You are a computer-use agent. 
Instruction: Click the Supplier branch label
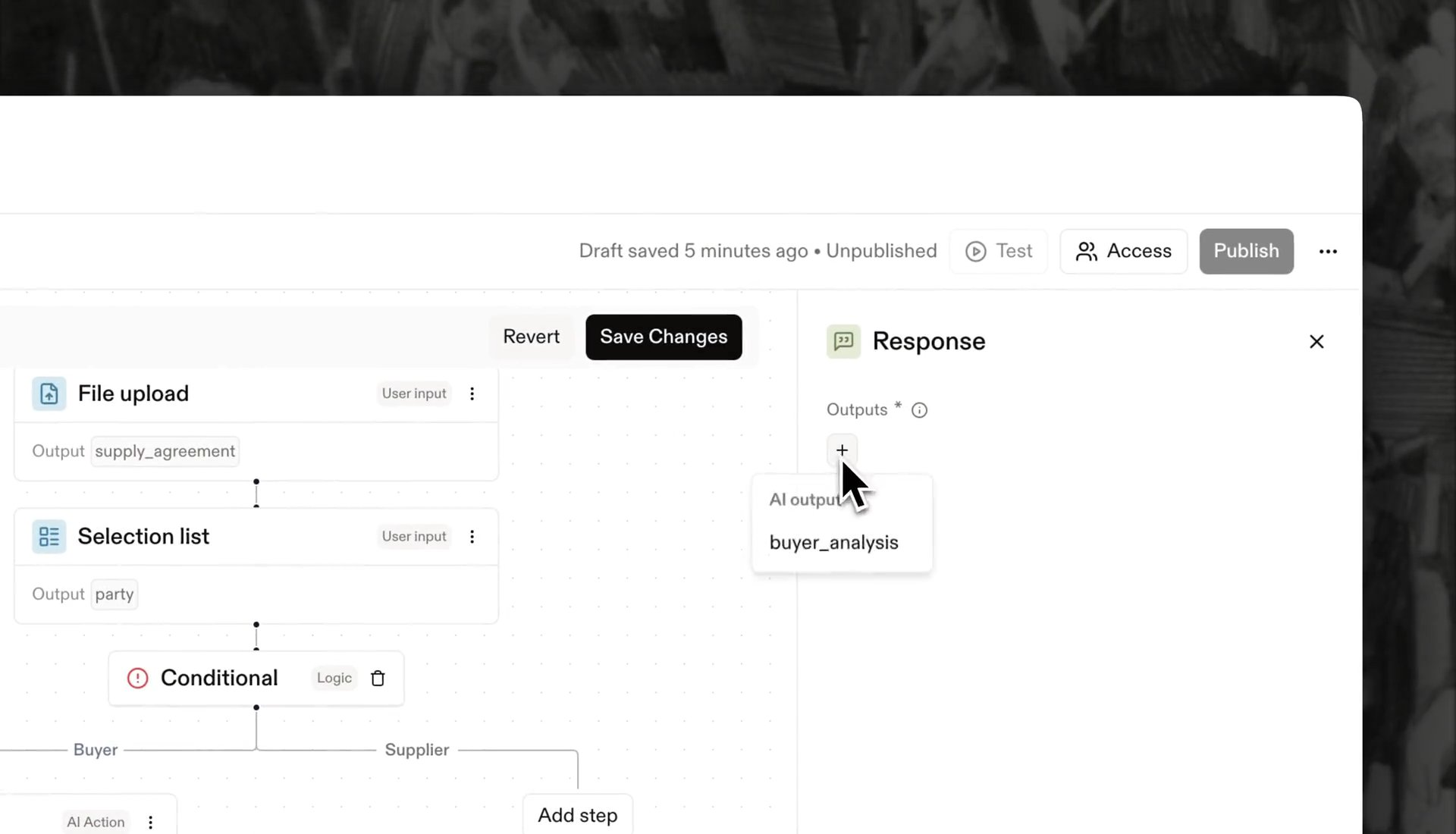[416, 749]
